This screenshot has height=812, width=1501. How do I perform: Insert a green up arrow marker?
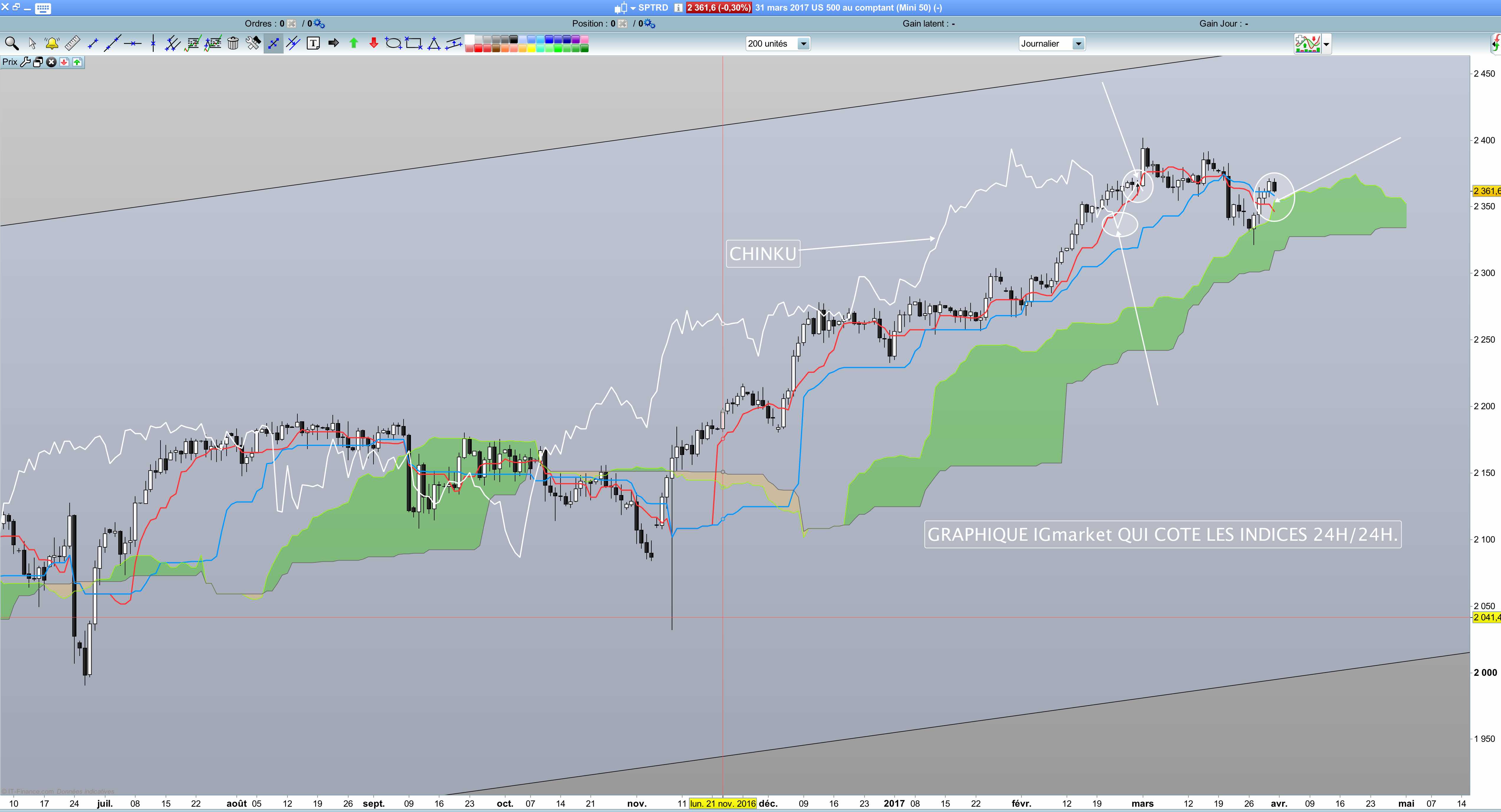pos(354,43)
